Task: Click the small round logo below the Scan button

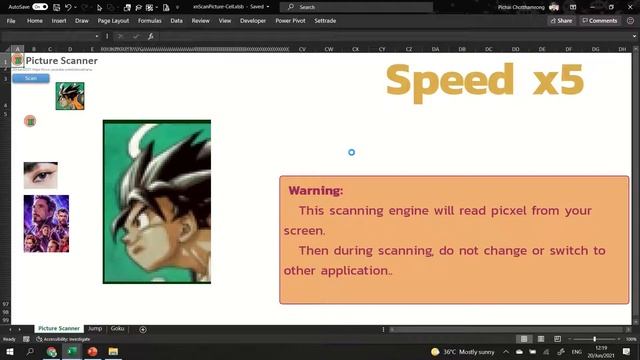Action: 30,121
